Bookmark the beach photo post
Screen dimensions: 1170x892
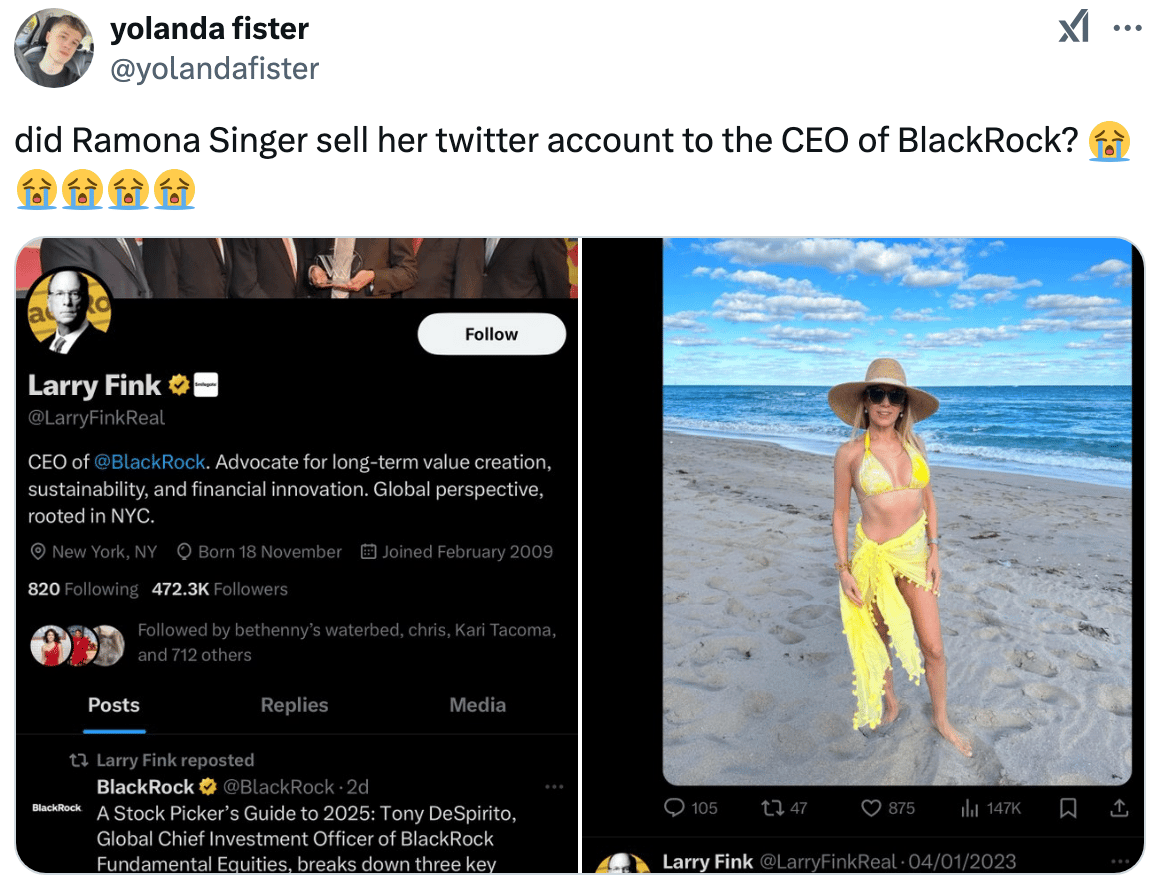(x=1068, y=807)
